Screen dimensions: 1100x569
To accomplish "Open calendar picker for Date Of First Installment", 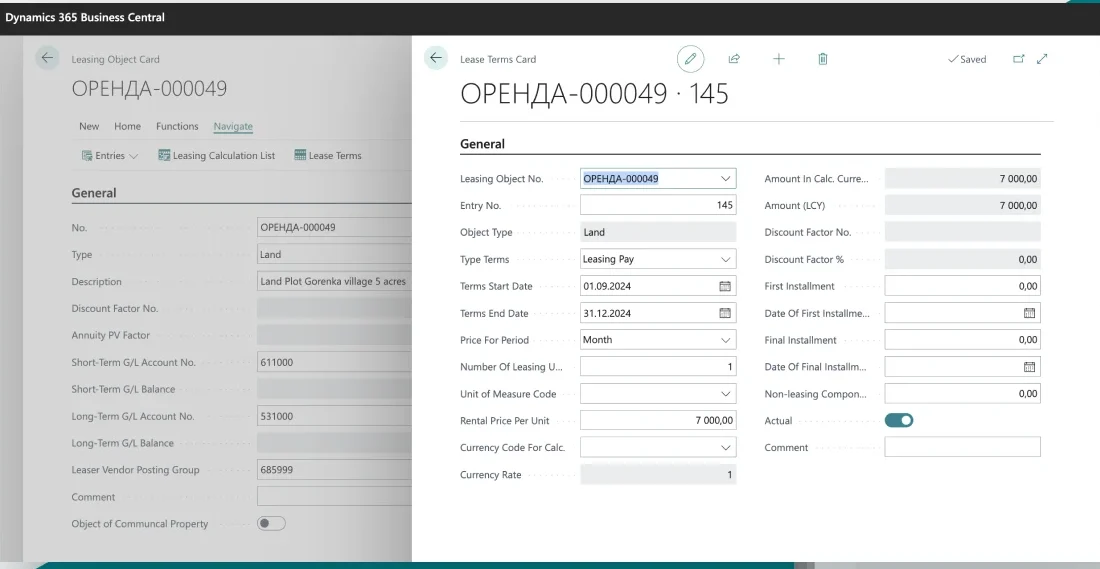I will click(x=1029, y=313).
